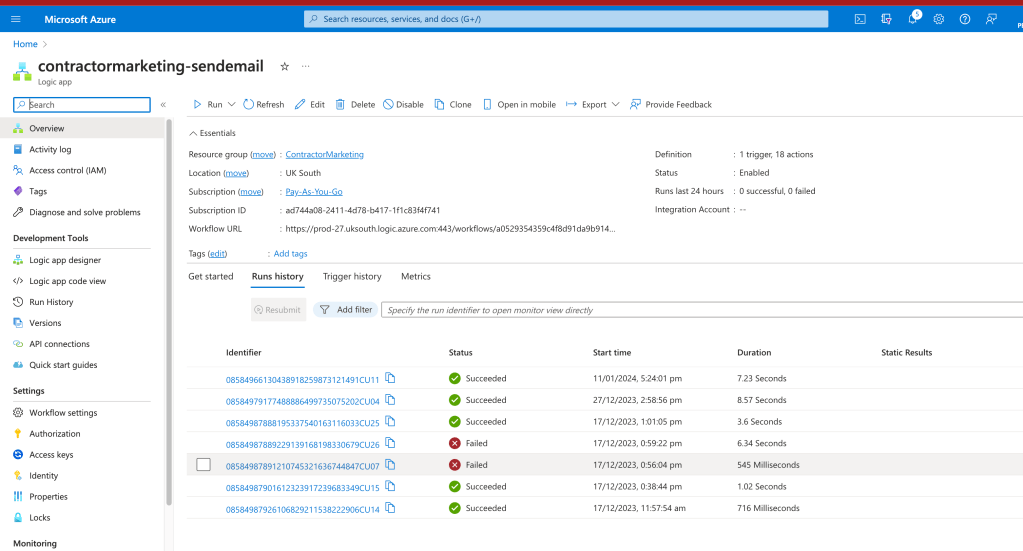Switch to the Metrics tab
1023x551 pixels.
point(416,276)
